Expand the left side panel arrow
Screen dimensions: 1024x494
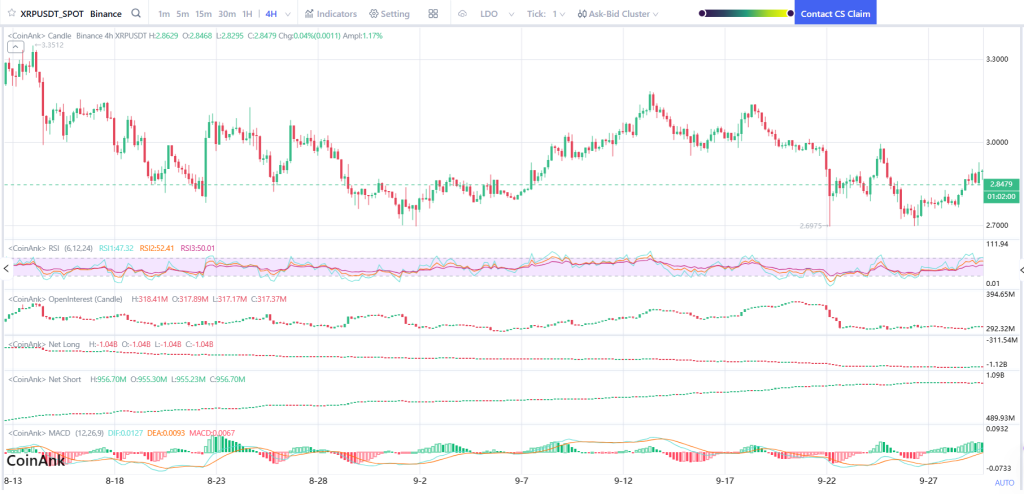pyautogui.click(x=6, y=269)
